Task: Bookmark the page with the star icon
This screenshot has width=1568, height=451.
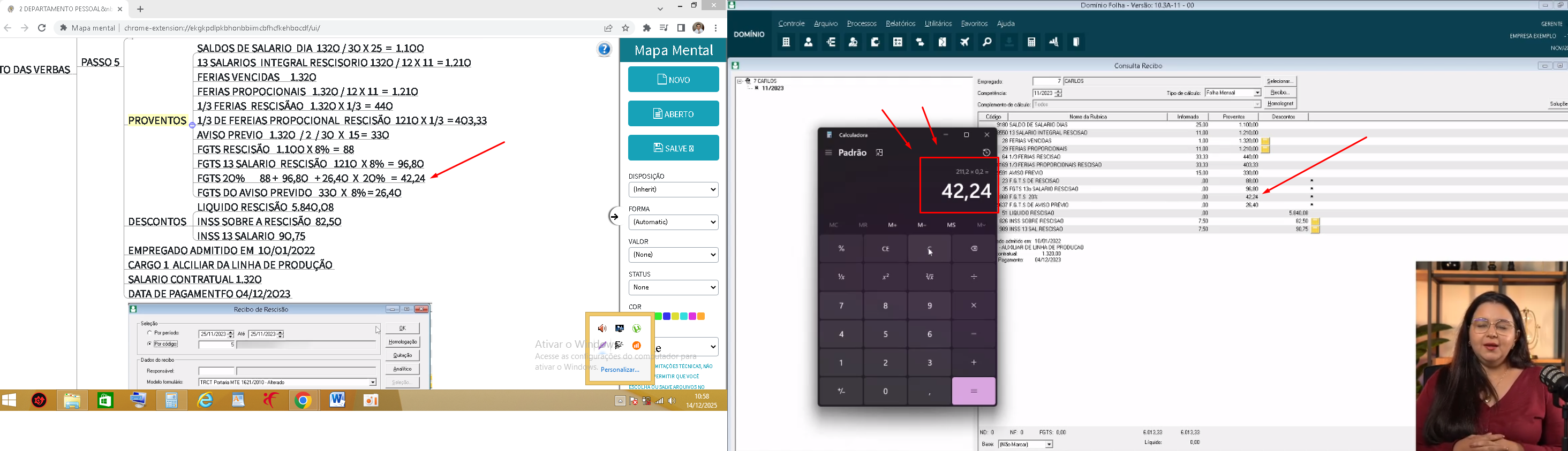Action: coord(625,28)
